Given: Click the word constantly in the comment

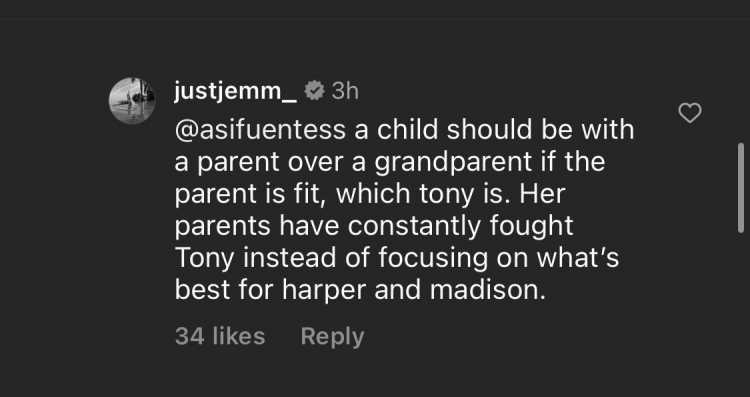Looking at the screenshot, I should [414, 226].
